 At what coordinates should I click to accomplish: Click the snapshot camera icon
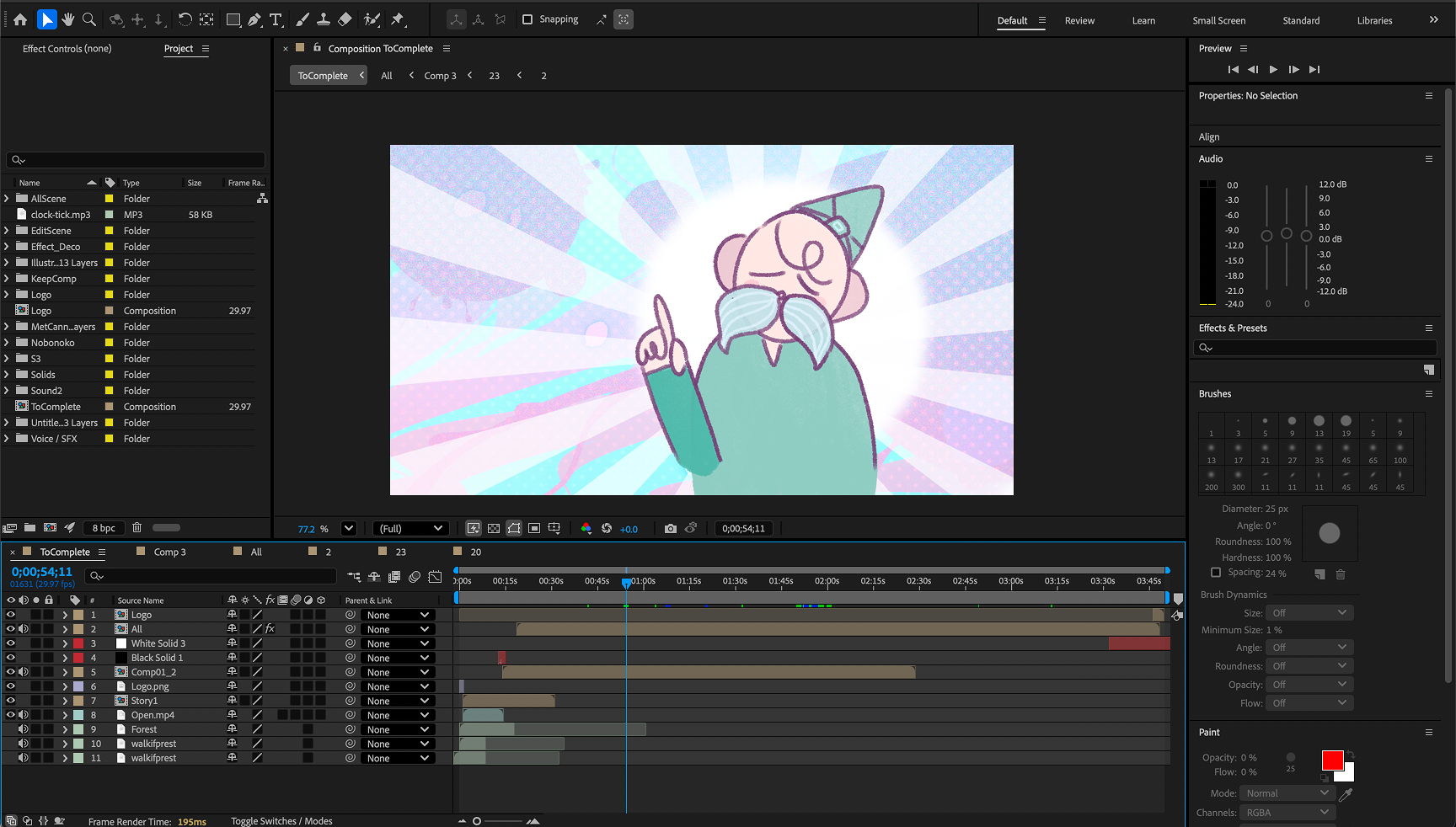670,529
